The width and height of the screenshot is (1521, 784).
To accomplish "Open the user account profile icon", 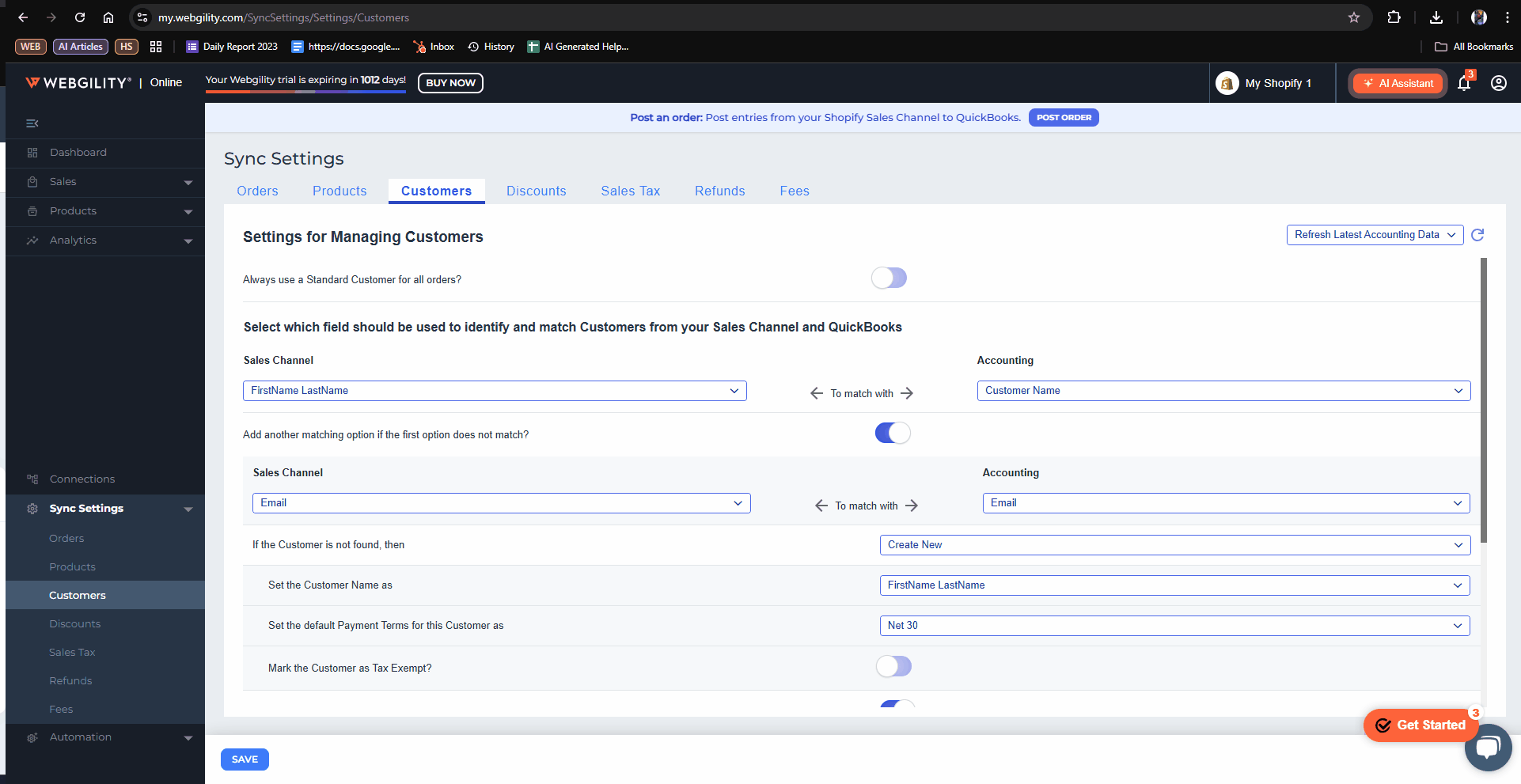I will (x=1498, y=83).
